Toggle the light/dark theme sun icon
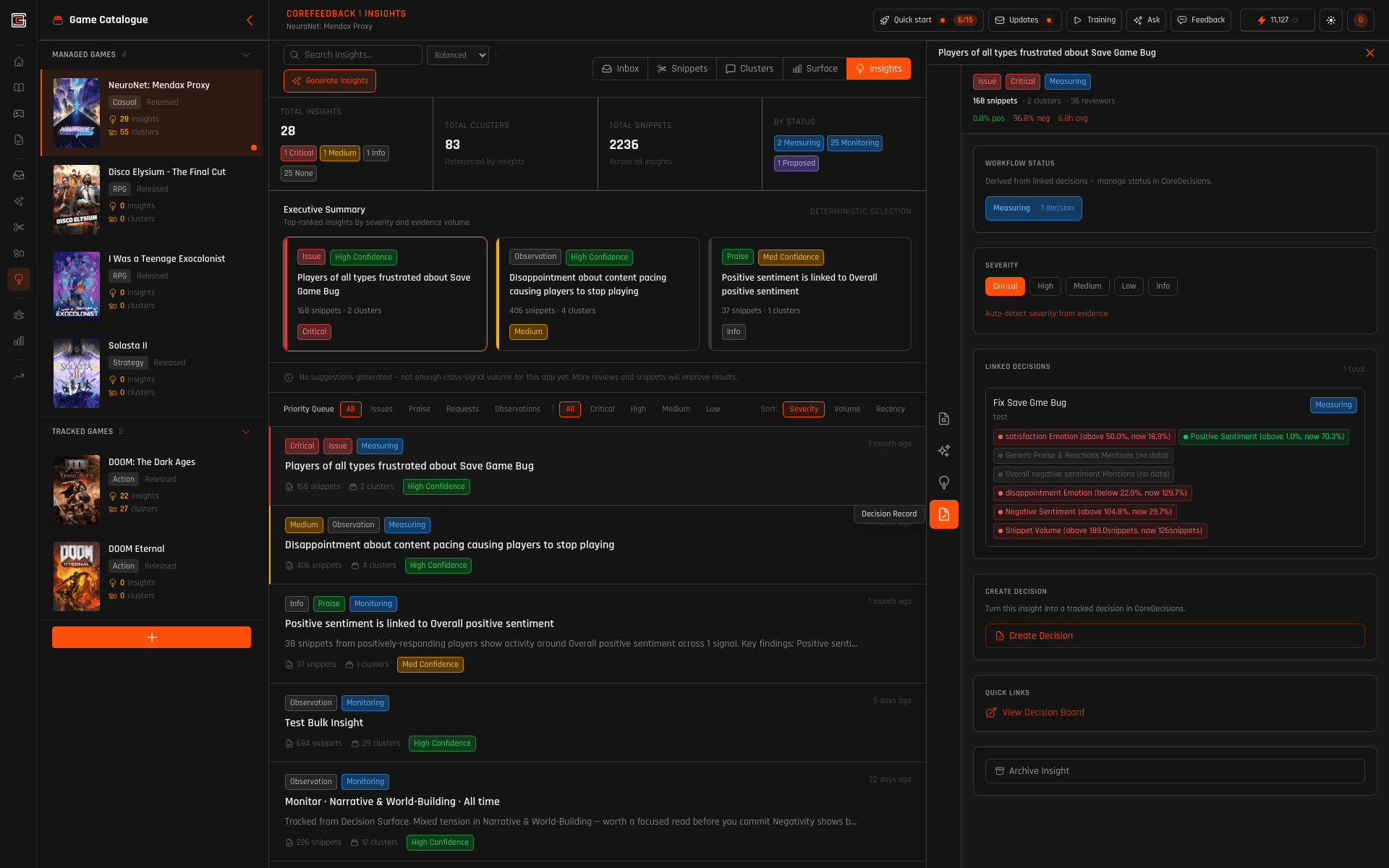This screenshot has width=1389, height=868. [x=1331, y=20]
